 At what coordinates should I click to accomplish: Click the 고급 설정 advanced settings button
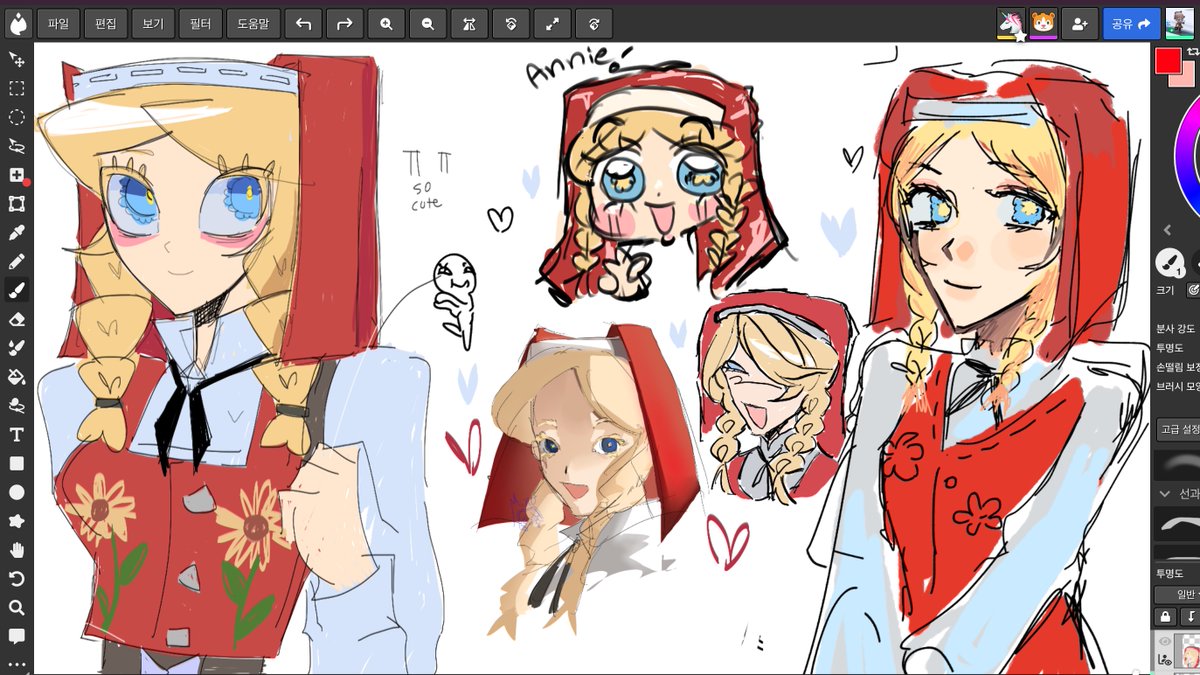pyautogui.click(x=1178, y=430)
